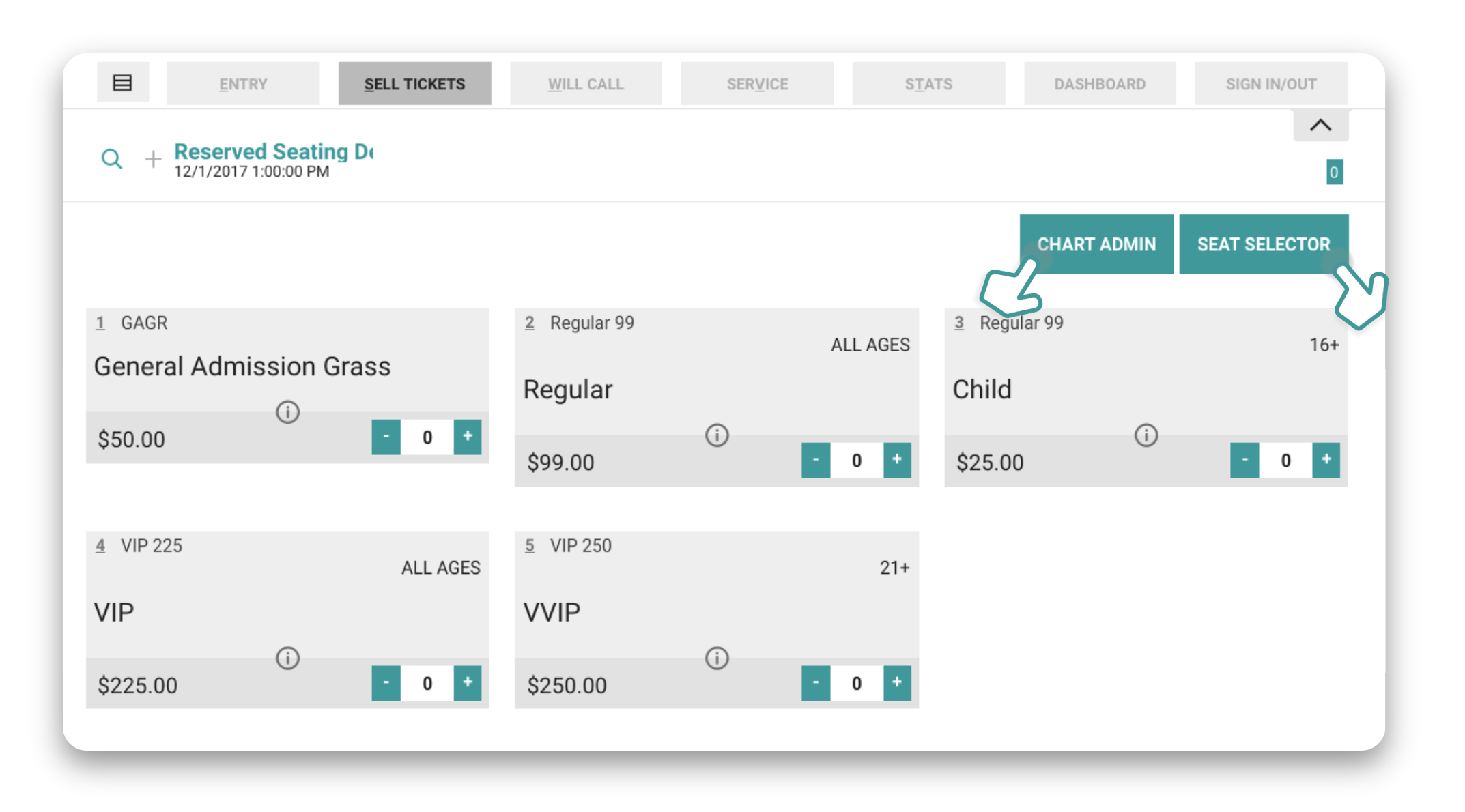This screenshot has height=812, width=1465.
Task: Select the Sell Tickets tab
Action: pos(414,83)
